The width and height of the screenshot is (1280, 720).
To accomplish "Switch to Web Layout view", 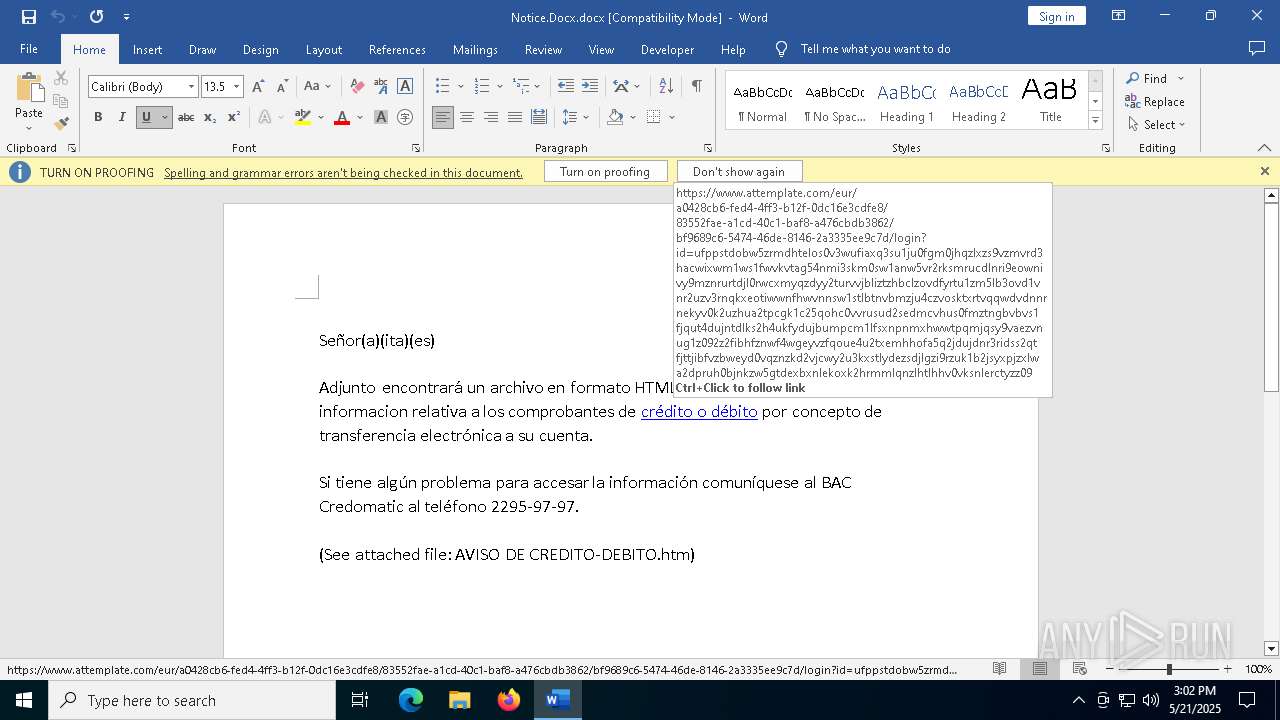I will [x=1080, y=669].
